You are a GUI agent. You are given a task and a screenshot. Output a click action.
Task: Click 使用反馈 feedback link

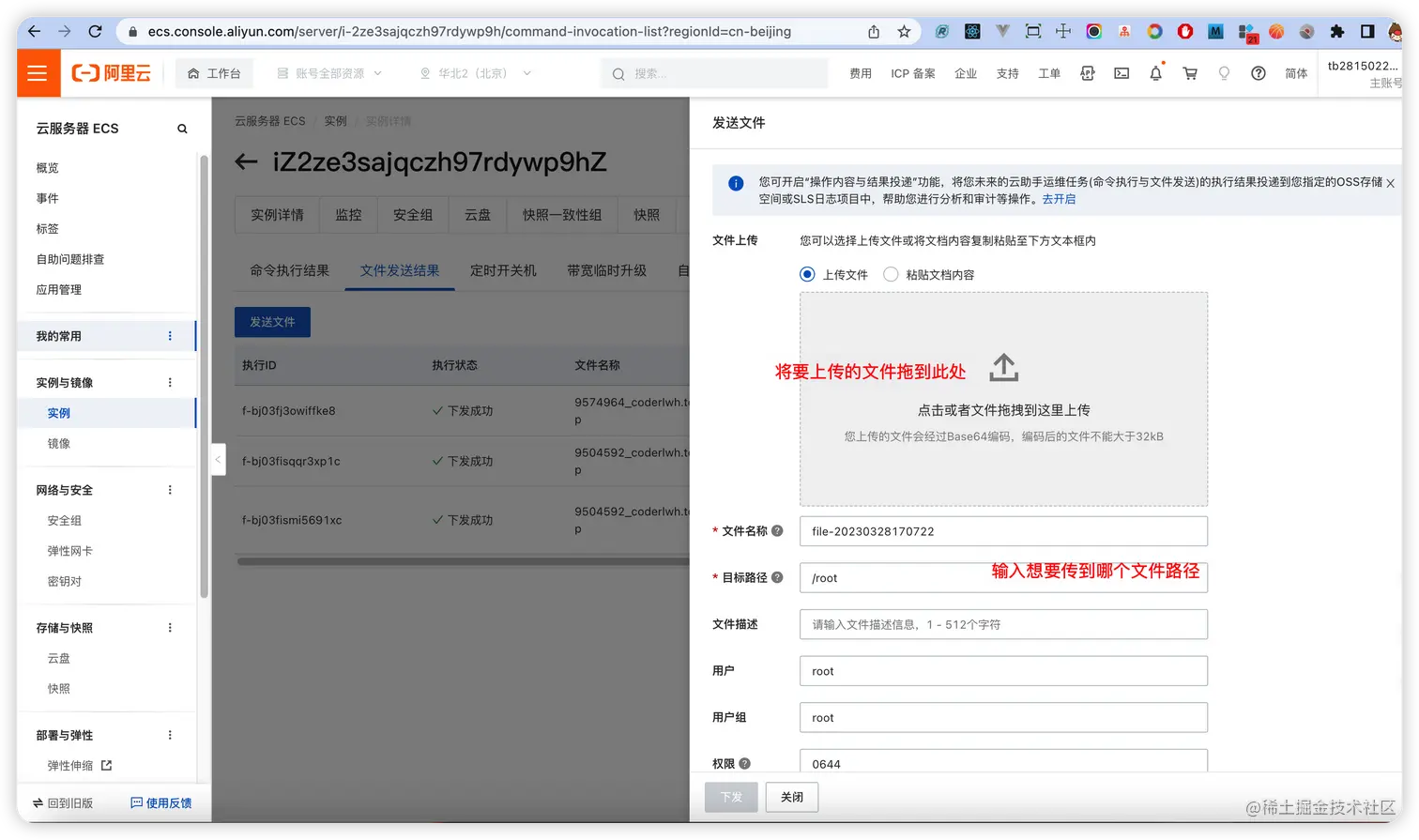pyautogui.click(x=161, y=803)
